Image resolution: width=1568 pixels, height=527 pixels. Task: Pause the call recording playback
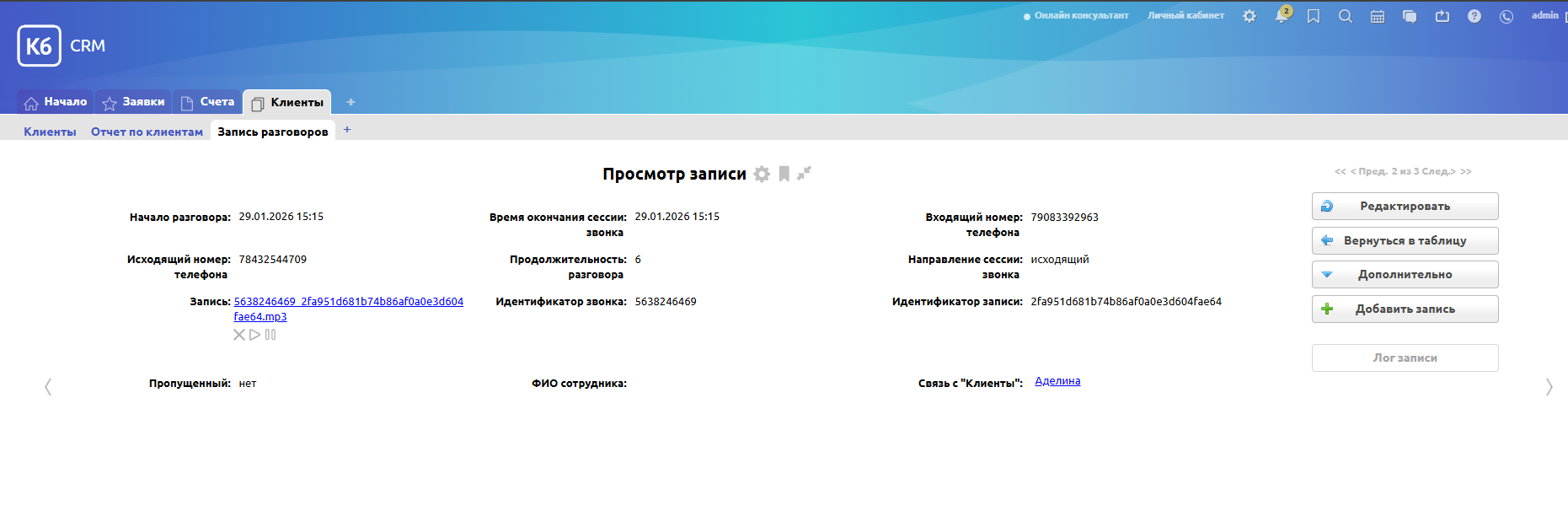[x=270, y=335]
